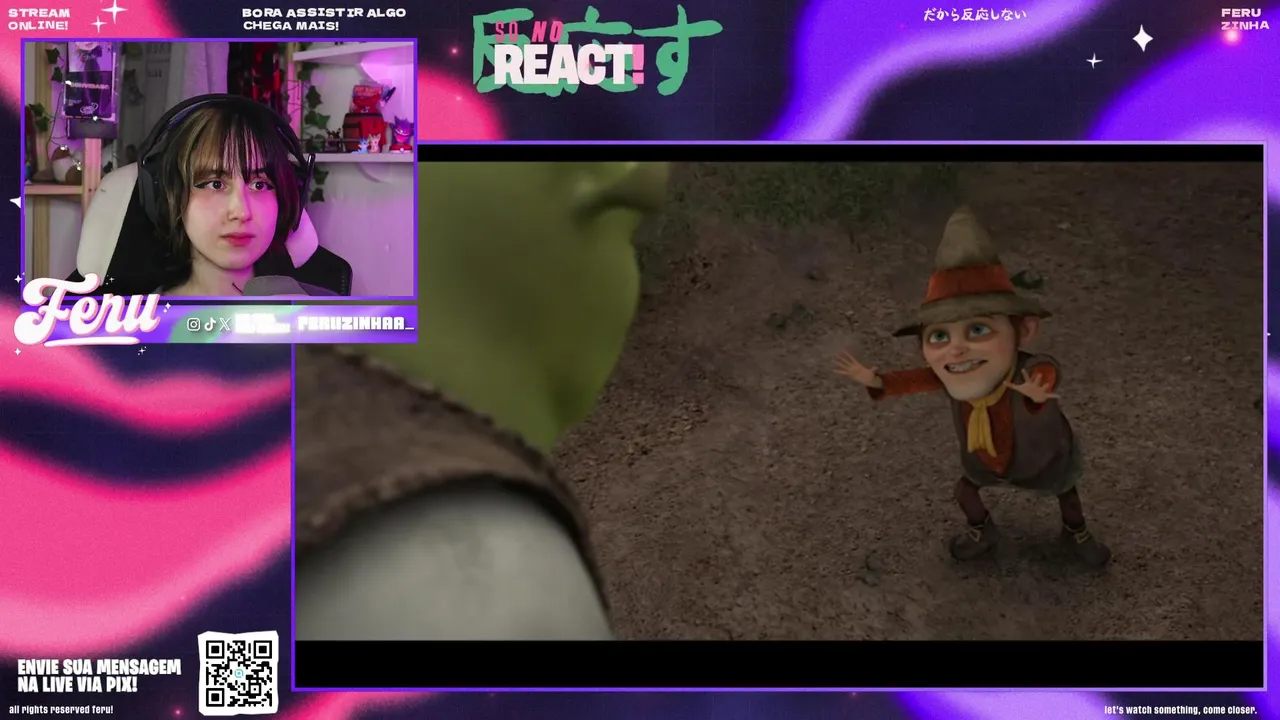Viewport: 1280px width, 720px height.
Task: Click the Japanese text 'だから反応しない'
Action: click(975, 15)
